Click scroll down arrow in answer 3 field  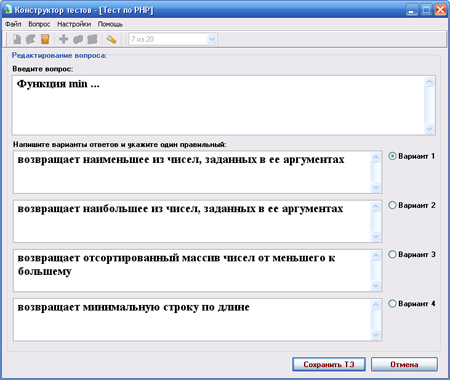coord(376,286)
